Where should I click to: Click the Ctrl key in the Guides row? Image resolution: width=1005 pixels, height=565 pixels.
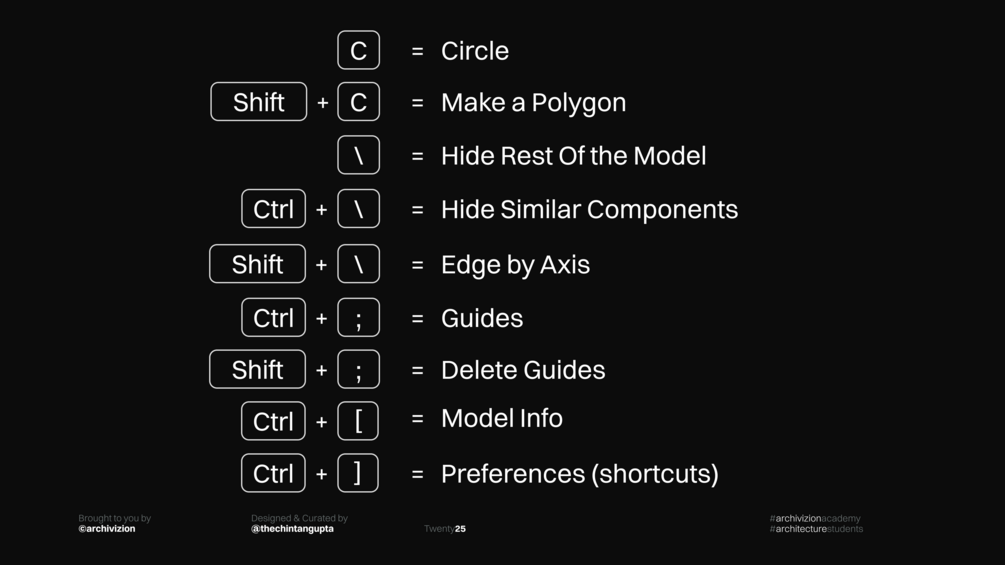273,318
